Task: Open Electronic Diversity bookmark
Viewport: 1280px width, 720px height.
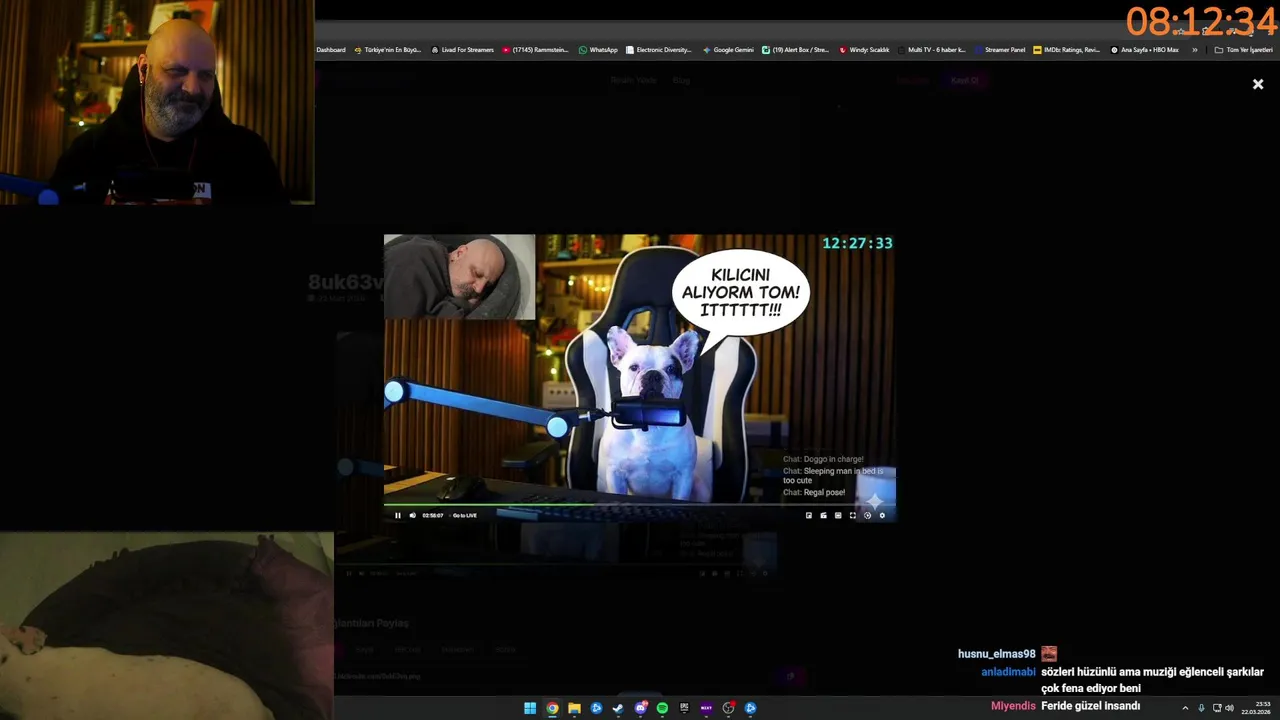Action: [659, 50]
